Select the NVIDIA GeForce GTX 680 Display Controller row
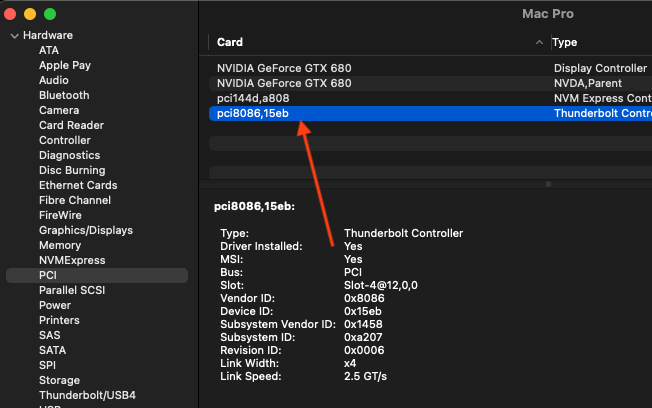 coord(284,68)
